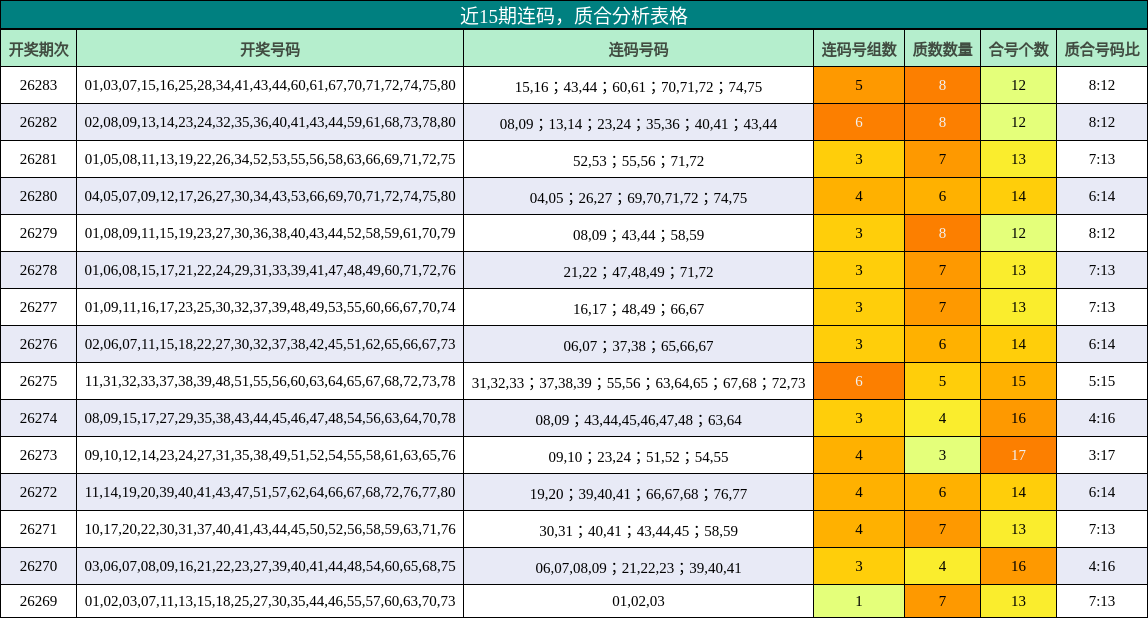This screenshot has height=618, width=1148.
Task: Click composite count 17 in row 26273
Action: [1018, 455]
